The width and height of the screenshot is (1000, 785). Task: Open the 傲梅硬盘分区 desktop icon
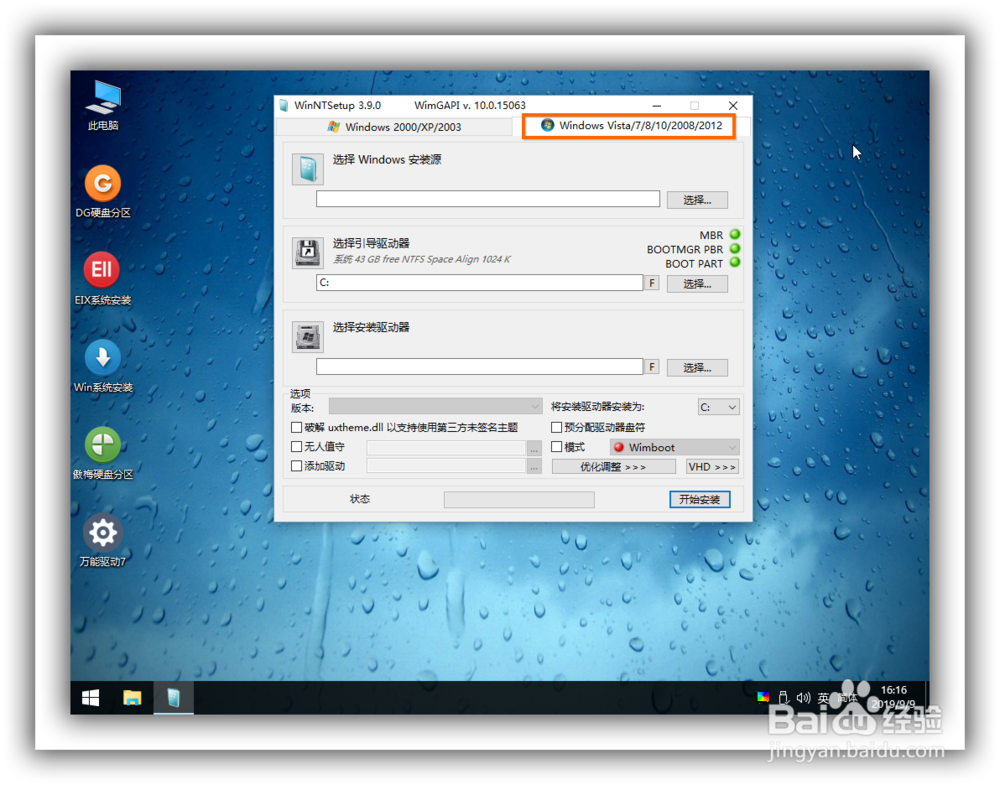(103, 453)
